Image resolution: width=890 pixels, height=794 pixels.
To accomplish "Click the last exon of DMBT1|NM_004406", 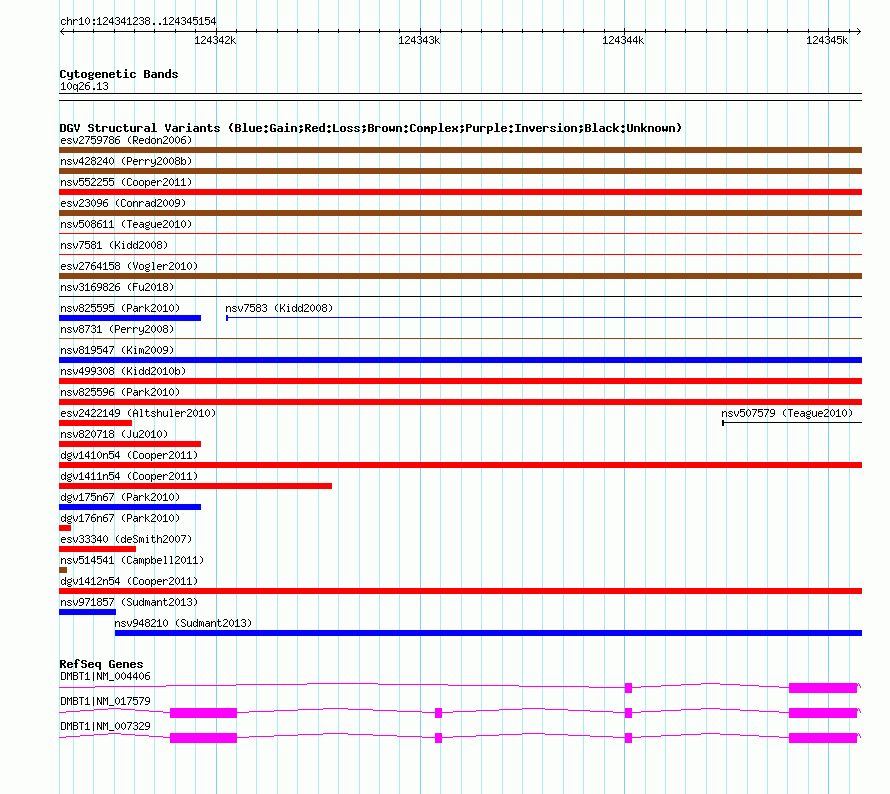I will pyautogui.click(x=823, y=688).
